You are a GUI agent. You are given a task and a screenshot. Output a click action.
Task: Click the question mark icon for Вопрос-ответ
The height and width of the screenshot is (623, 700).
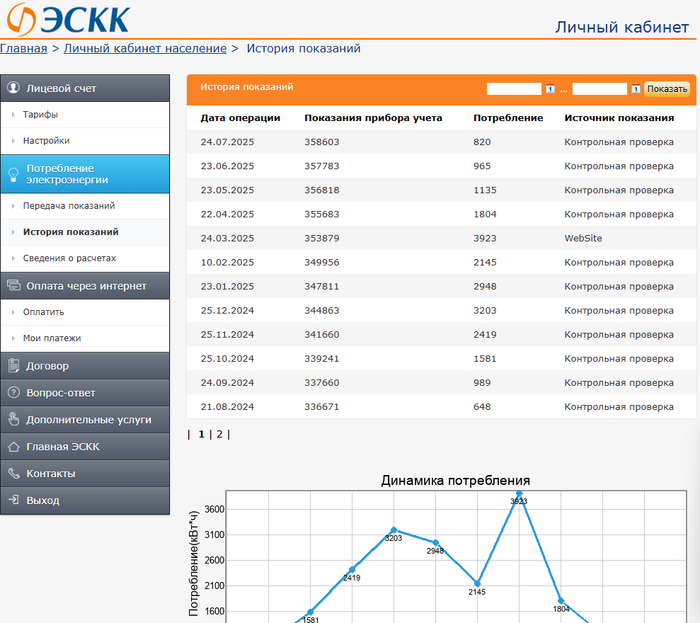[14, 393]
